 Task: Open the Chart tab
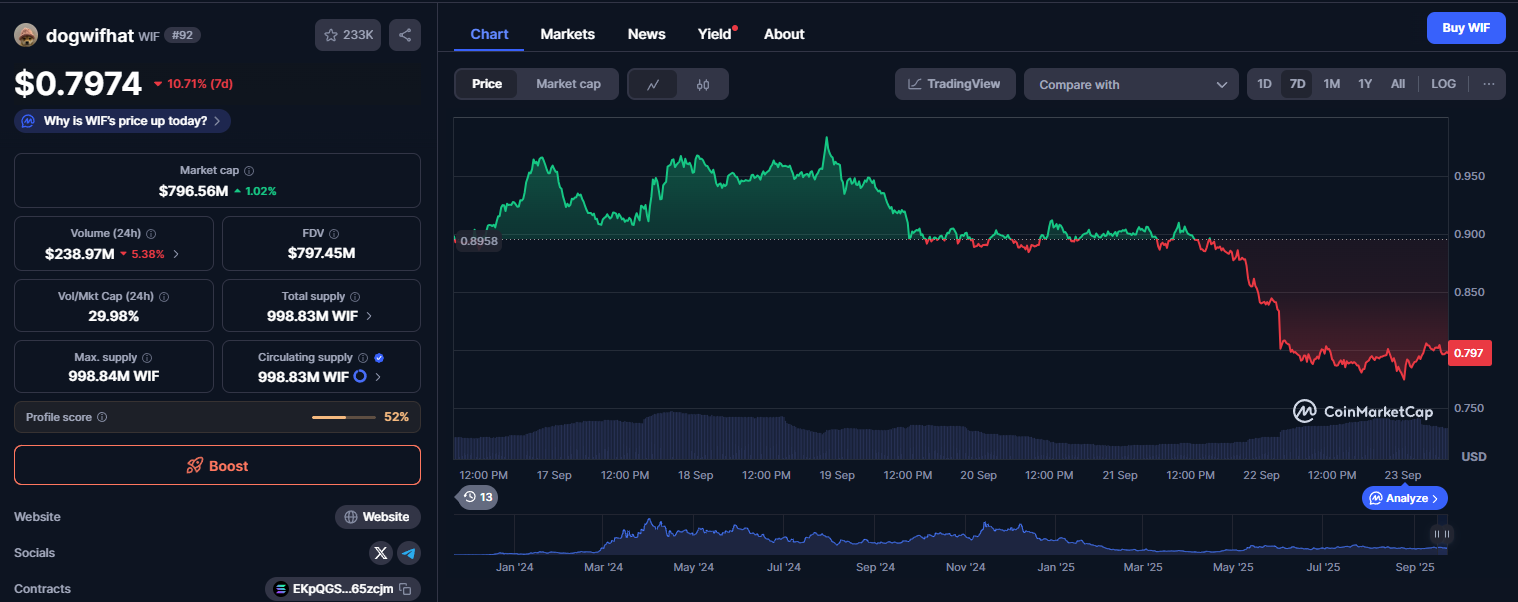pos(489,34)
